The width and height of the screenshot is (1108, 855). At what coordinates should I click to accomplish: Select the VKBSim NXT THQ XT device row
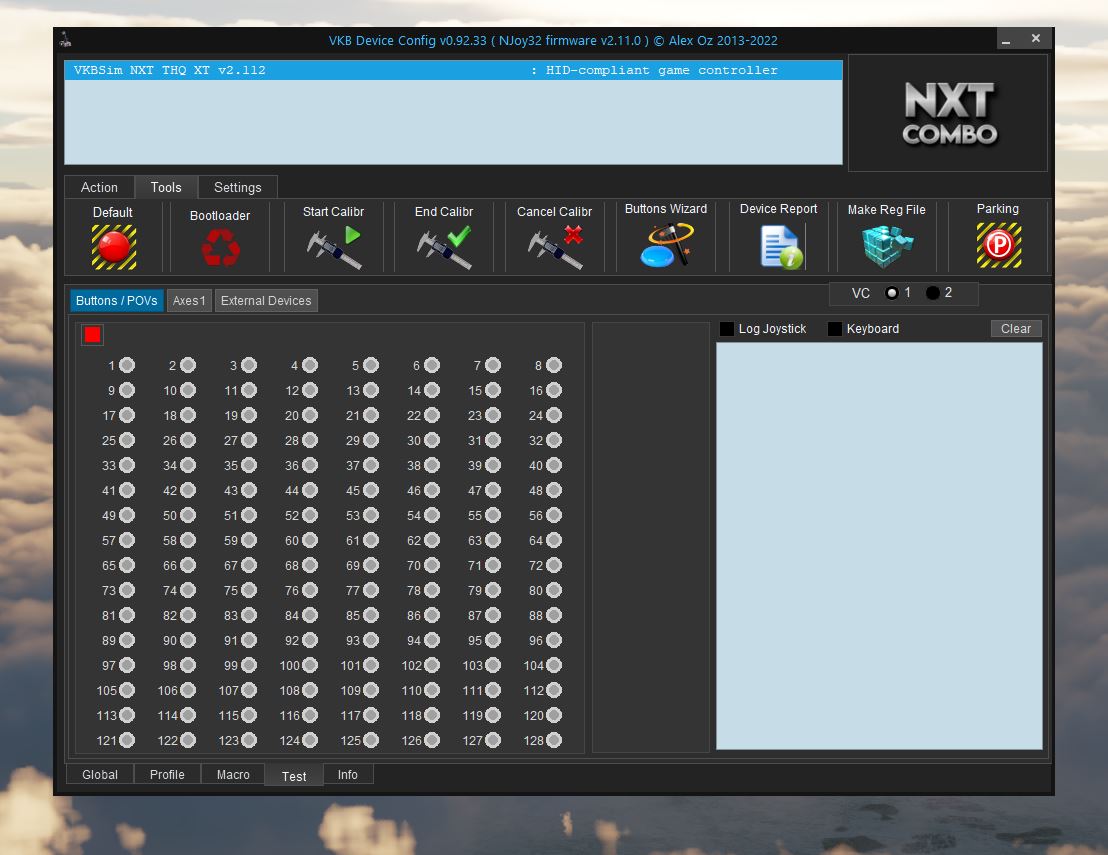pyautogui.click(x=453, y=70)
